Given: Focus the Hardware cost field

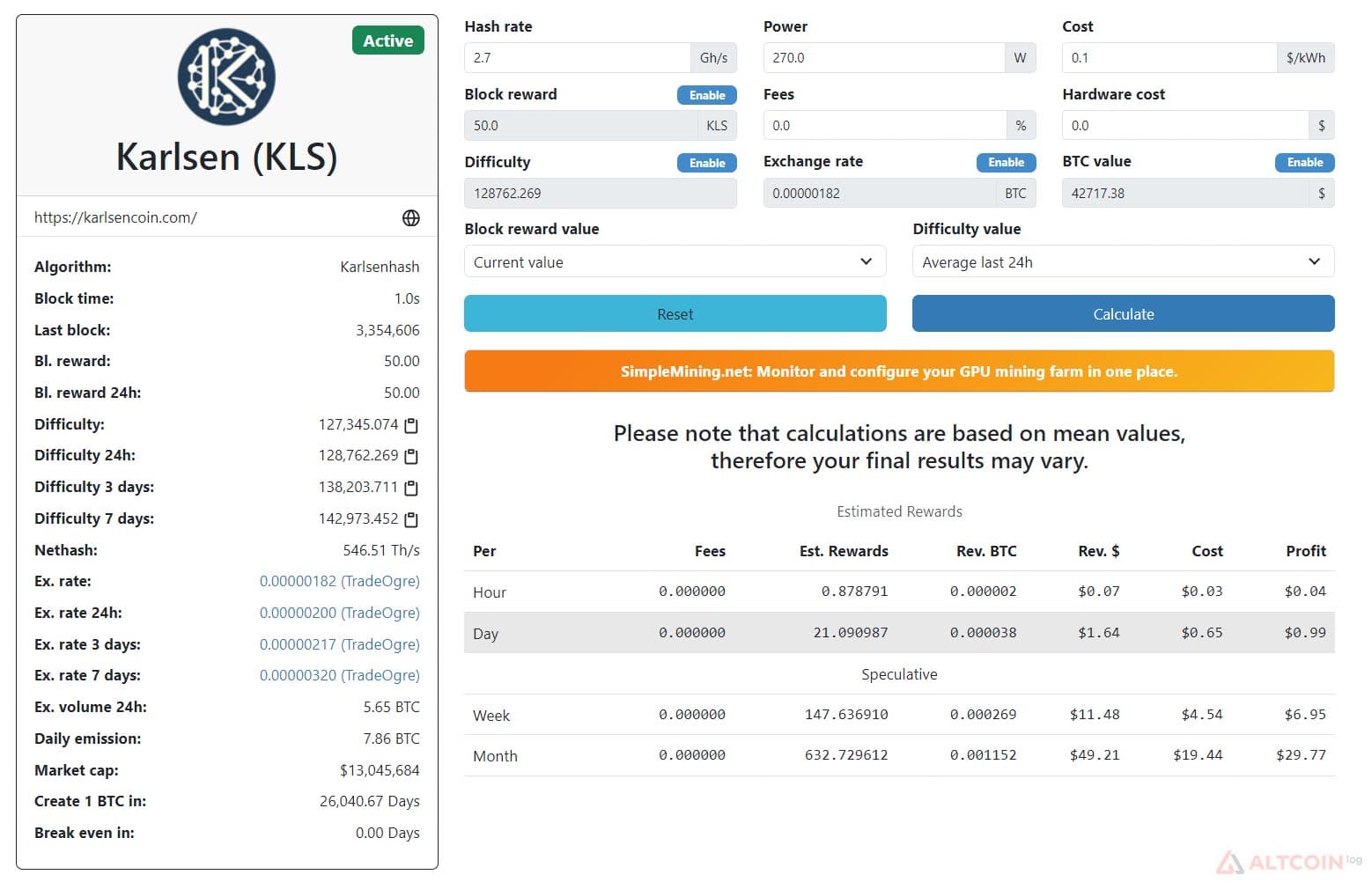Looking at the screenshot, I should point(1185,126).
